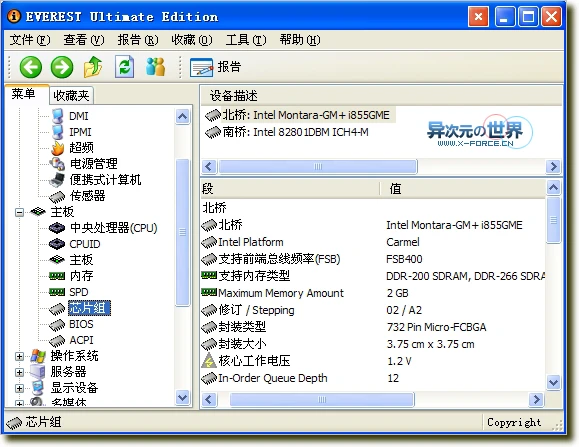This screenshot has width=579, height=447.
Task: Click the Copyright status bar text
Action: coord(514,422)
